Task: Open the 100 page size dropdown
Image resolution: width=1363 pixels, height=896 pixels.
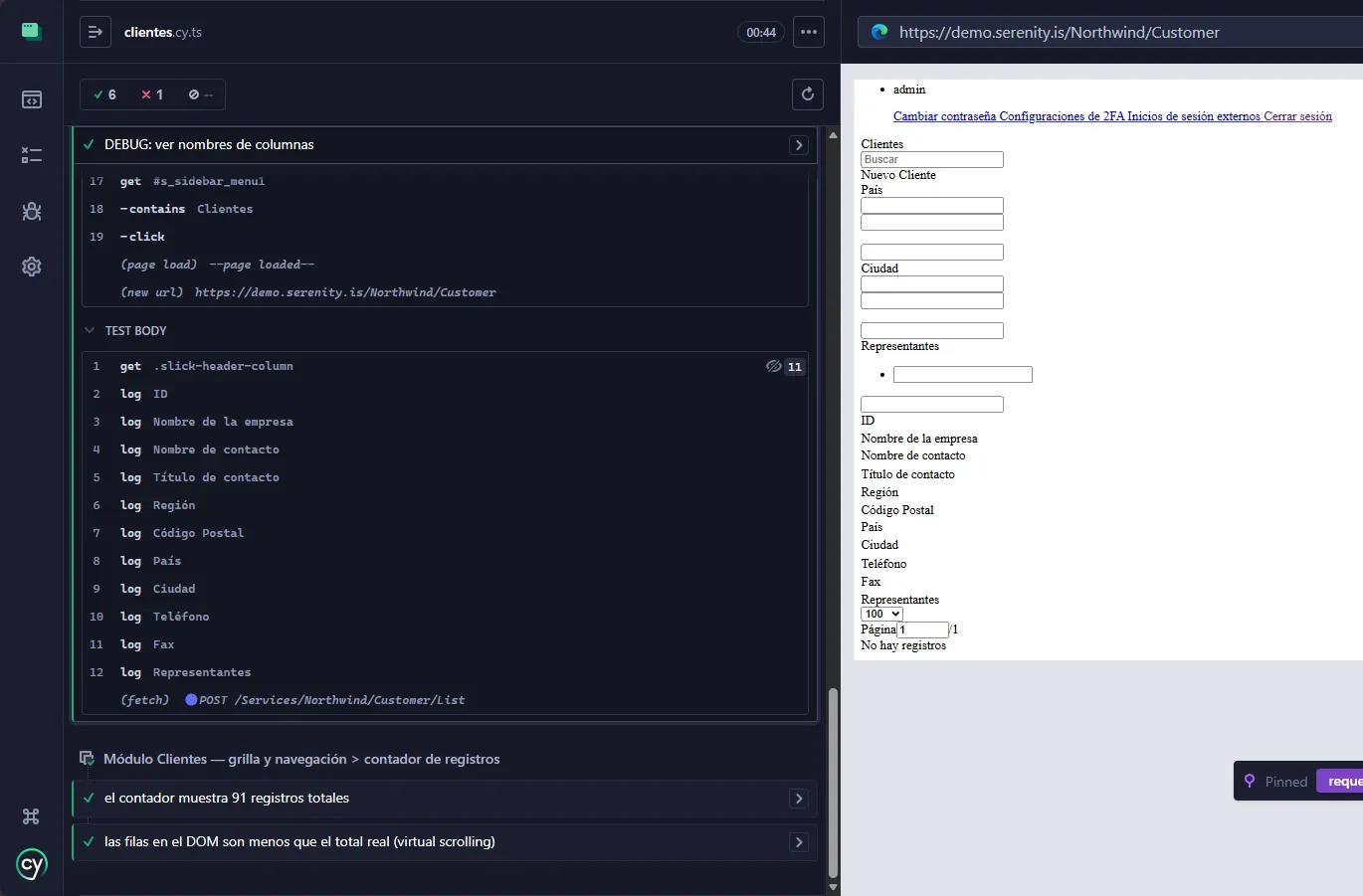Action: click(x=881, y=614)
